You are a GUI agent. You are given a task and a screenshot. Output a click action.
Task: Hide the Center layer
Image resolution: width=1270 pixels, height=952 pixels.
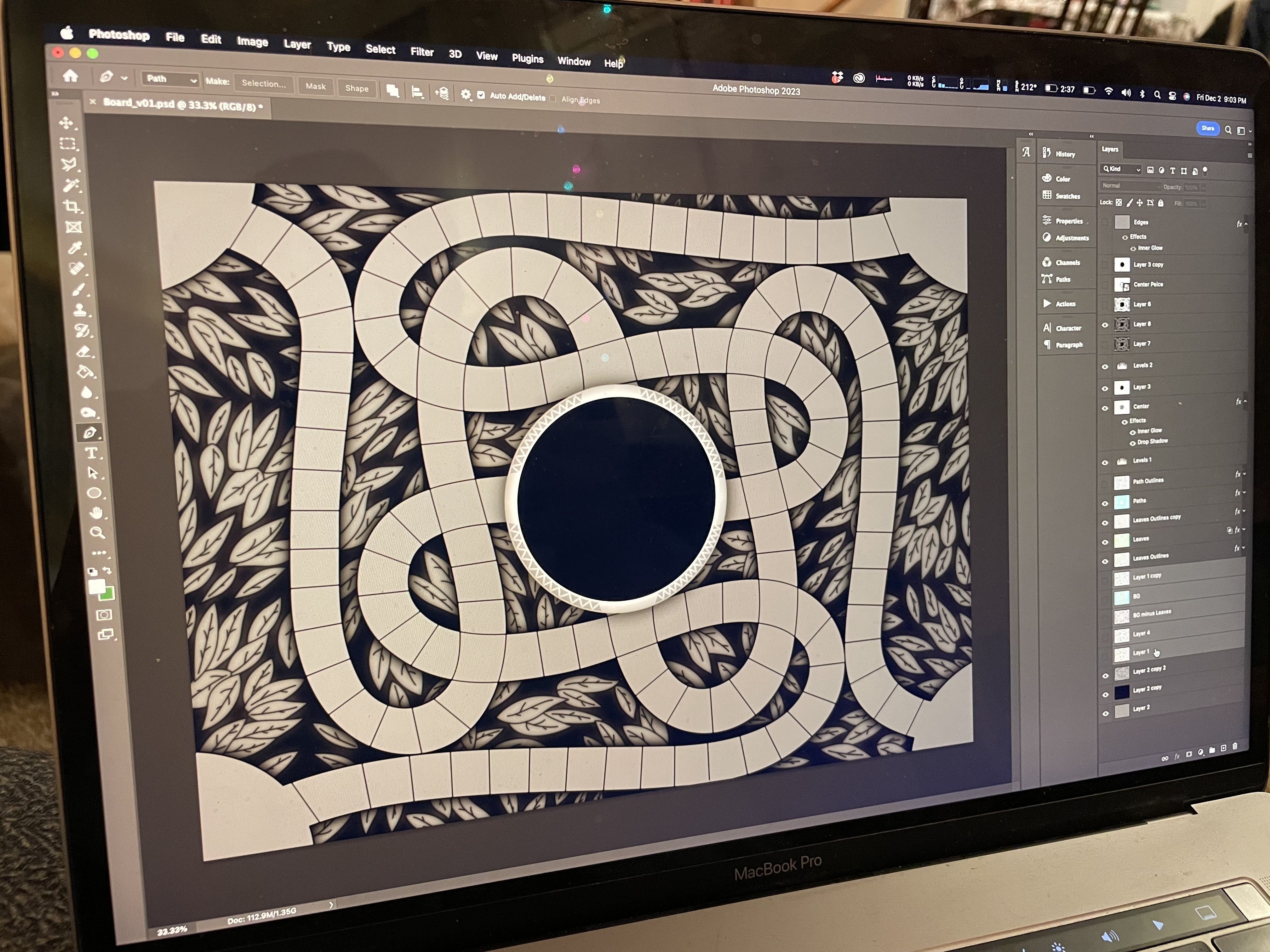tap(1105, 408)
